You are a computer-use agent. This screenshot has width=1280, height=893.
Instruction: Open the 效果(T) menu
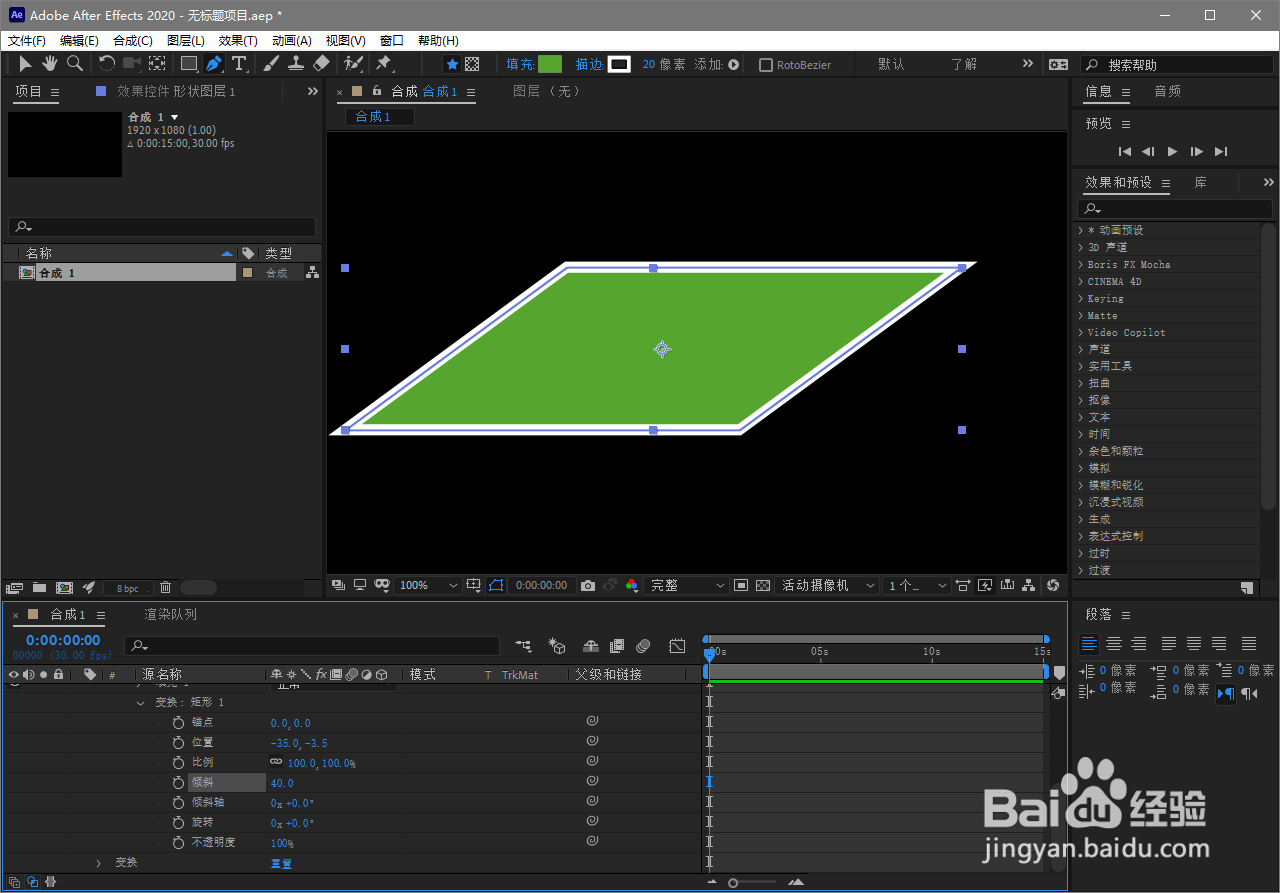coord(238,41)
